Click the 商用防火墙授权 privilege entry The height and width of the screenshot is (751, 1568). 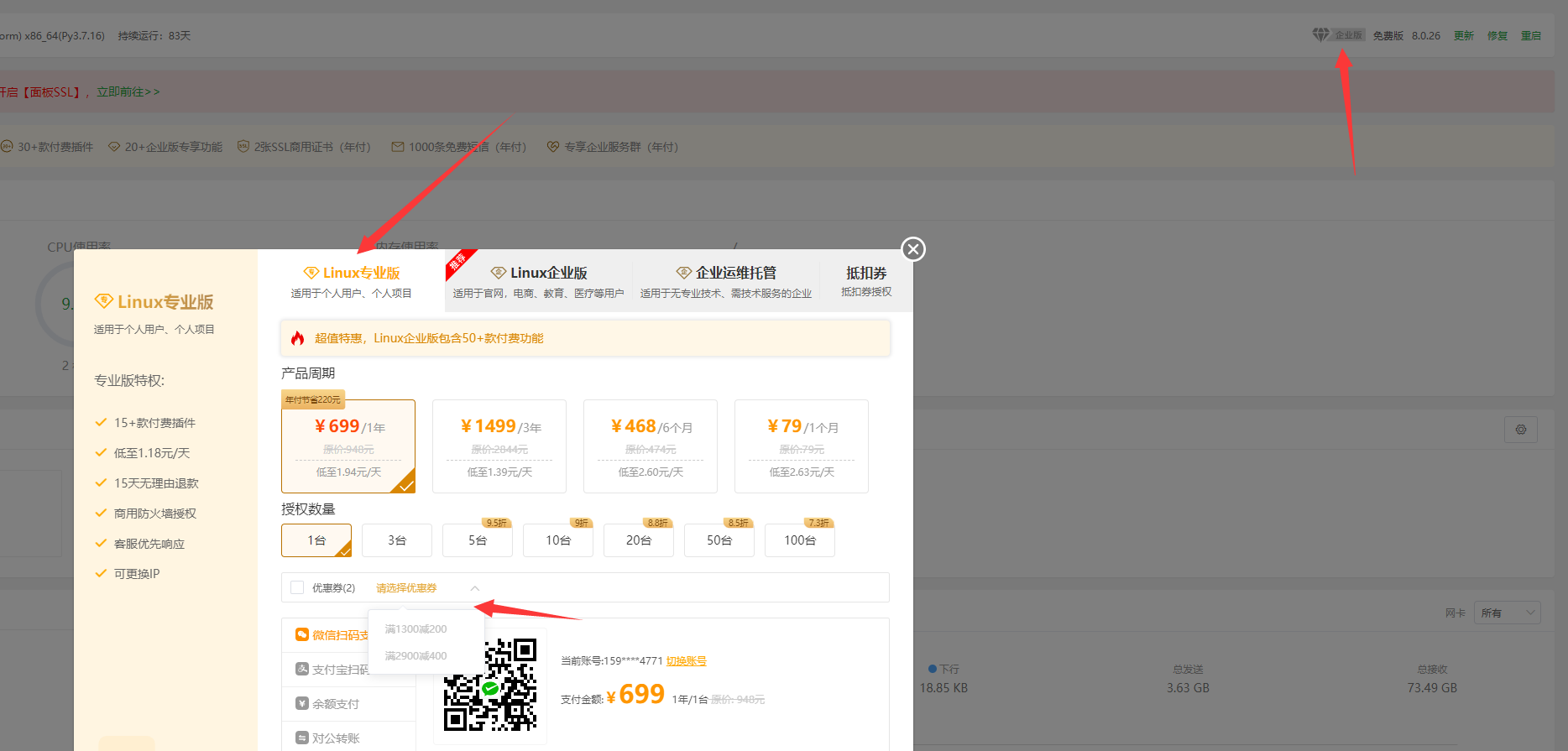click(x=155, y=514)
